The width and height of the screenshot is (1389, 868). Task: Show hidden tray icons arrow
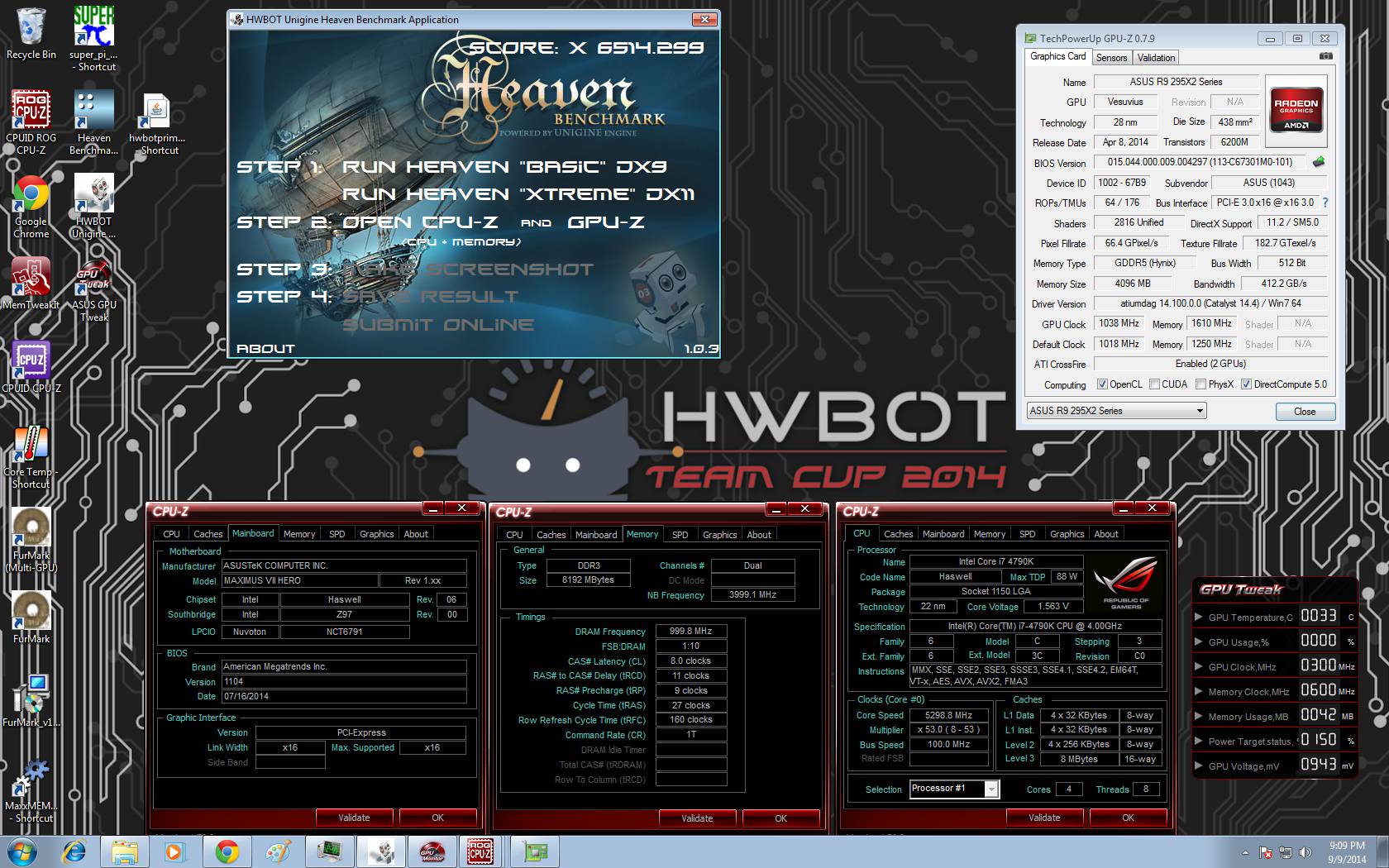(x=1245, y=852)
